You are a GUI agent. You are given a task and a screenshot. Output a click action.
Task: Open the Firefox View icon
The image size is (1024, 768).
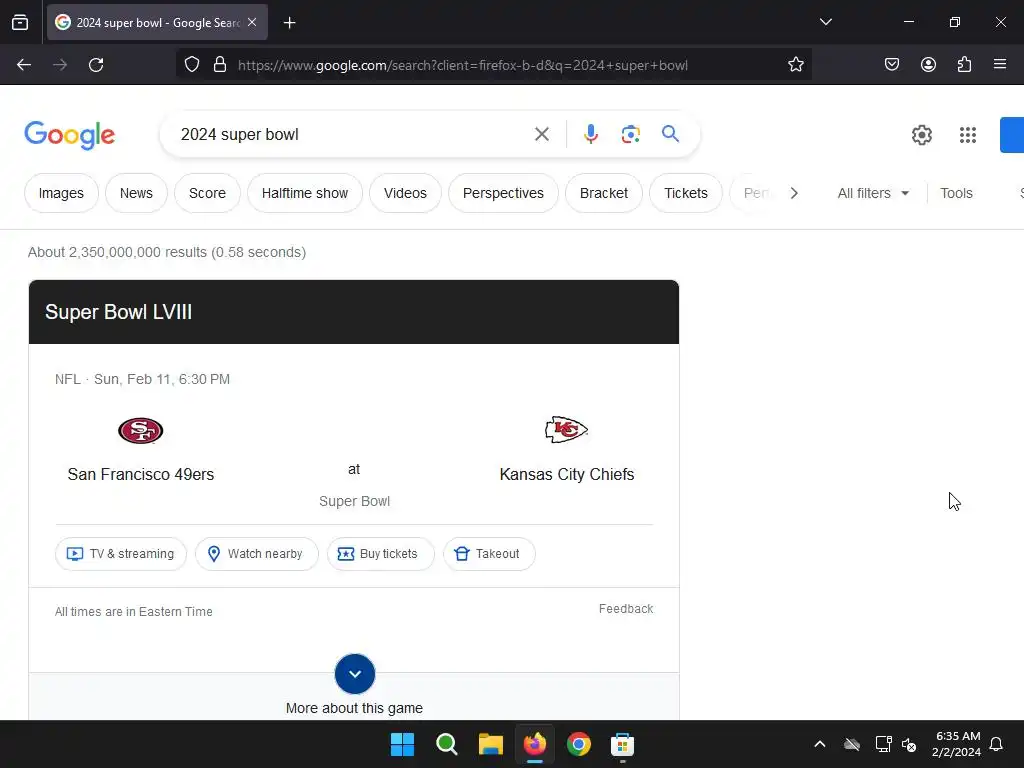pyautogui.click(x=20, y=22)
